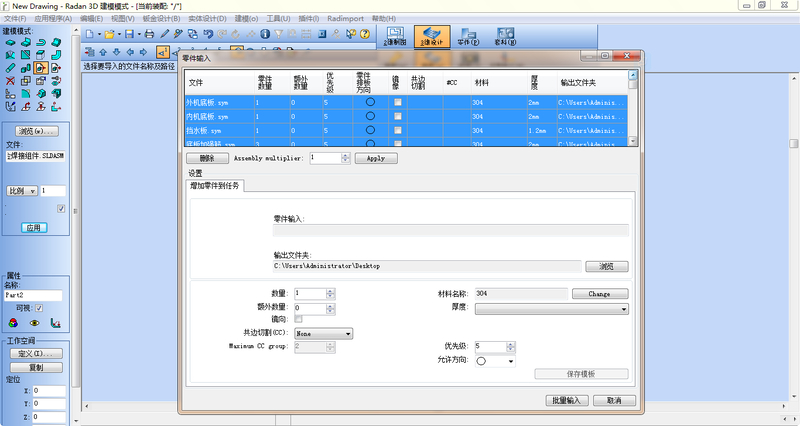This screenshot has height=426, width=800.
Task: Open the 共边切割(CC) dropdown set to None
Action: tap(323, 333)
